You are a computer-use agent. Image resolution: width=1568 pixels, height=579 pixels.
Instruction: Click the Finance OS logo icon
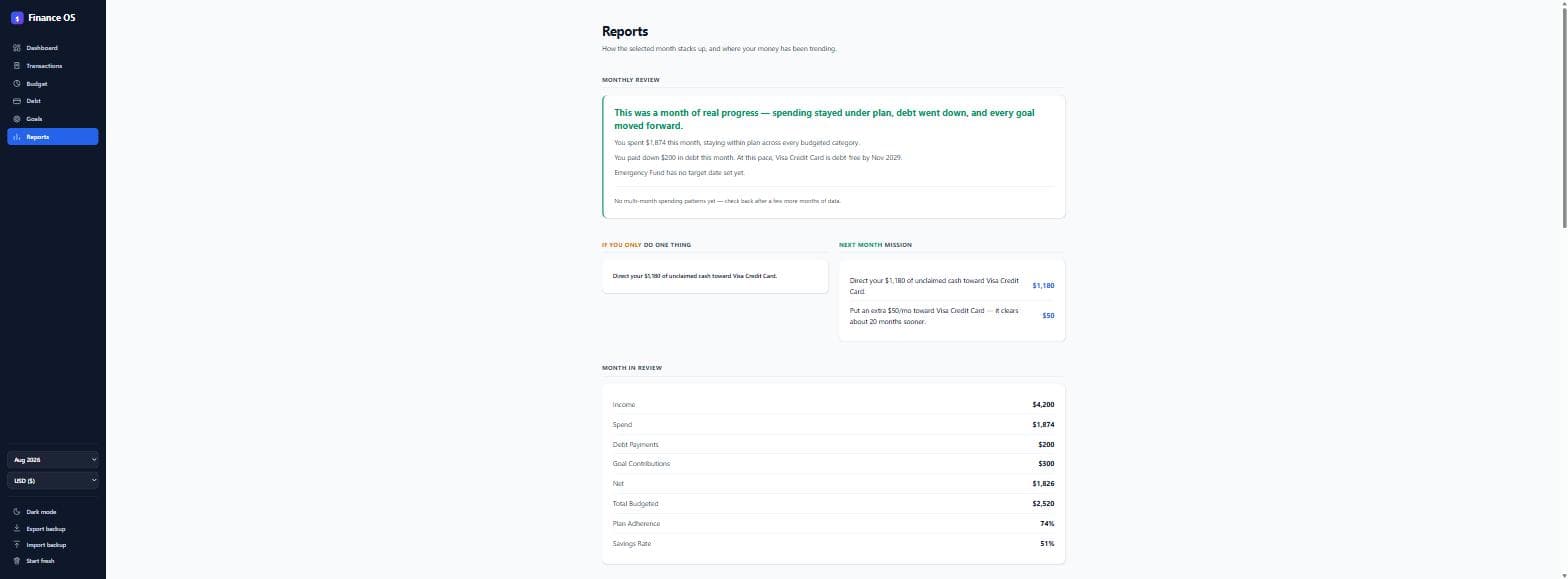(17, 17)
